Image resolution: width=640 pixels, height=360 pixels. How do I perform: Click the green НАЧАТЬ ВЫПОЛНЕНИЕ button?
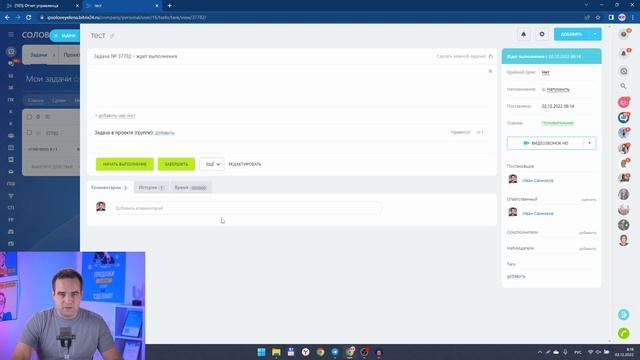tap(124, 164)
